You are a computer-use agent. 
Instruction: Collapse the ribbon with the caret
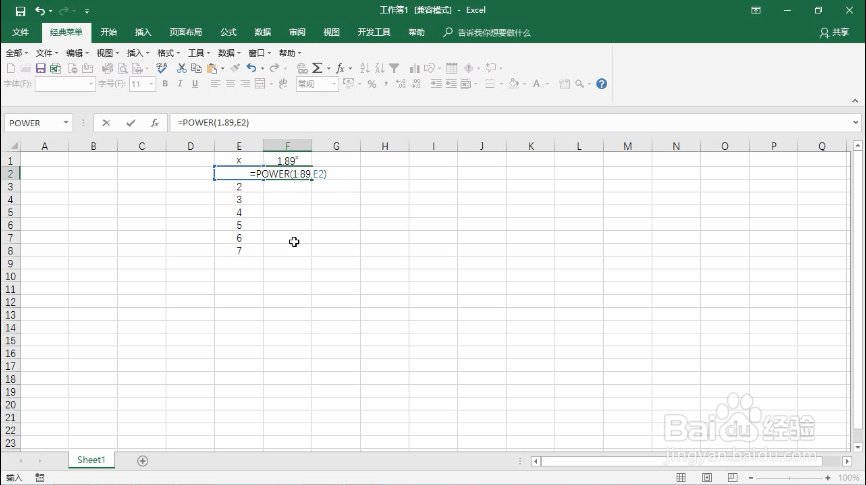(855, 101)
